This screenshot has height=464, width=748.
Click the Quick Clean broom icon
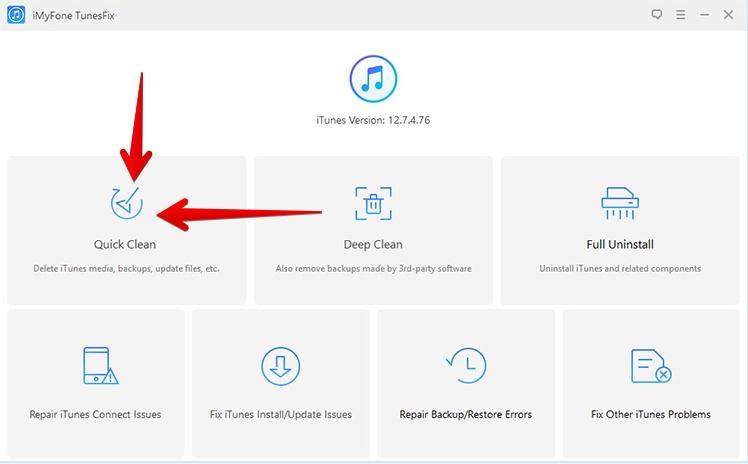pyautogui.click(x=126, y=203)
